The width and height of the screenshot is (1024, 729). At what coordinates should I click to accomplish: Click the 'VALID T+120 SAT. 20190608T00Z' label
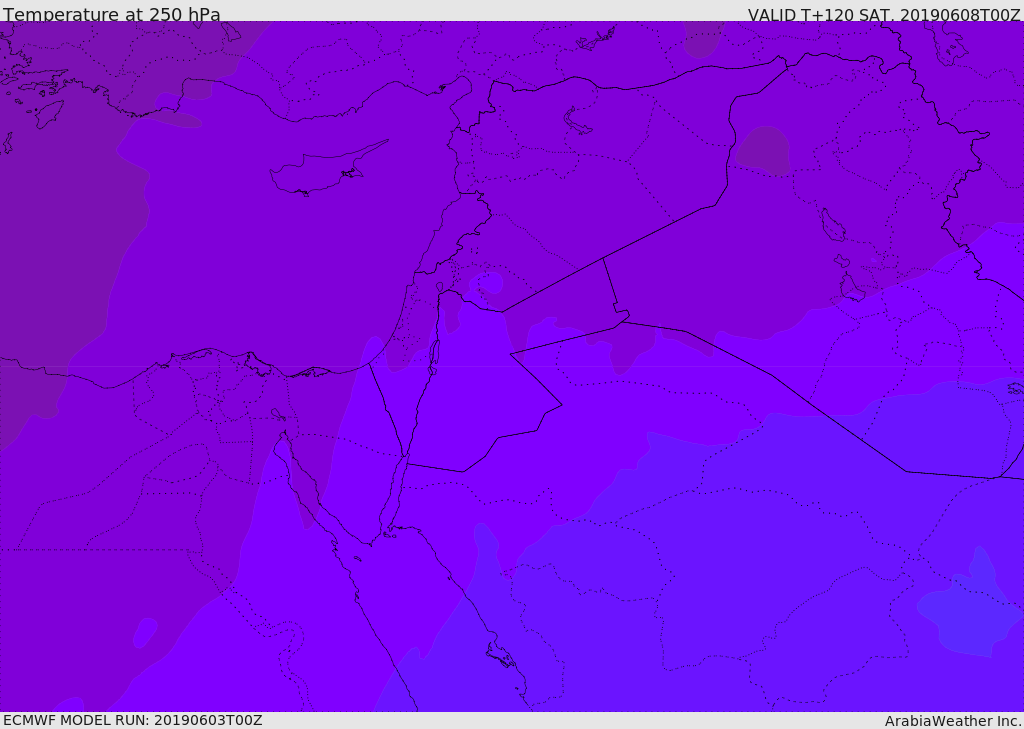coord(884,15)
